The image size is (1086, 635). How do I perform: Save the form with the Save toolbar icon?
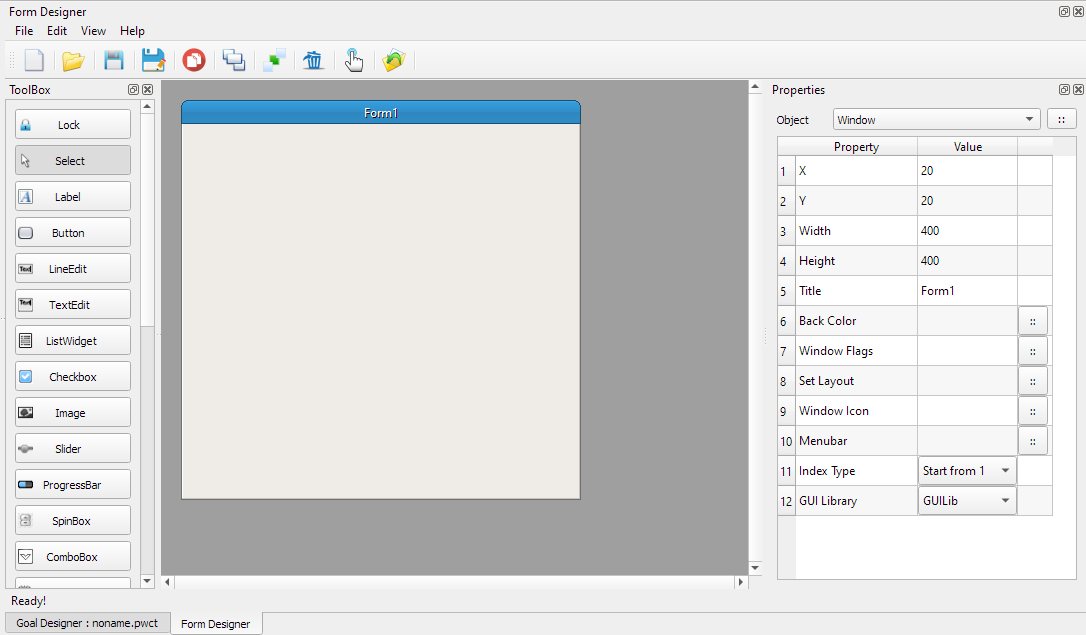[x=113, y=60]
